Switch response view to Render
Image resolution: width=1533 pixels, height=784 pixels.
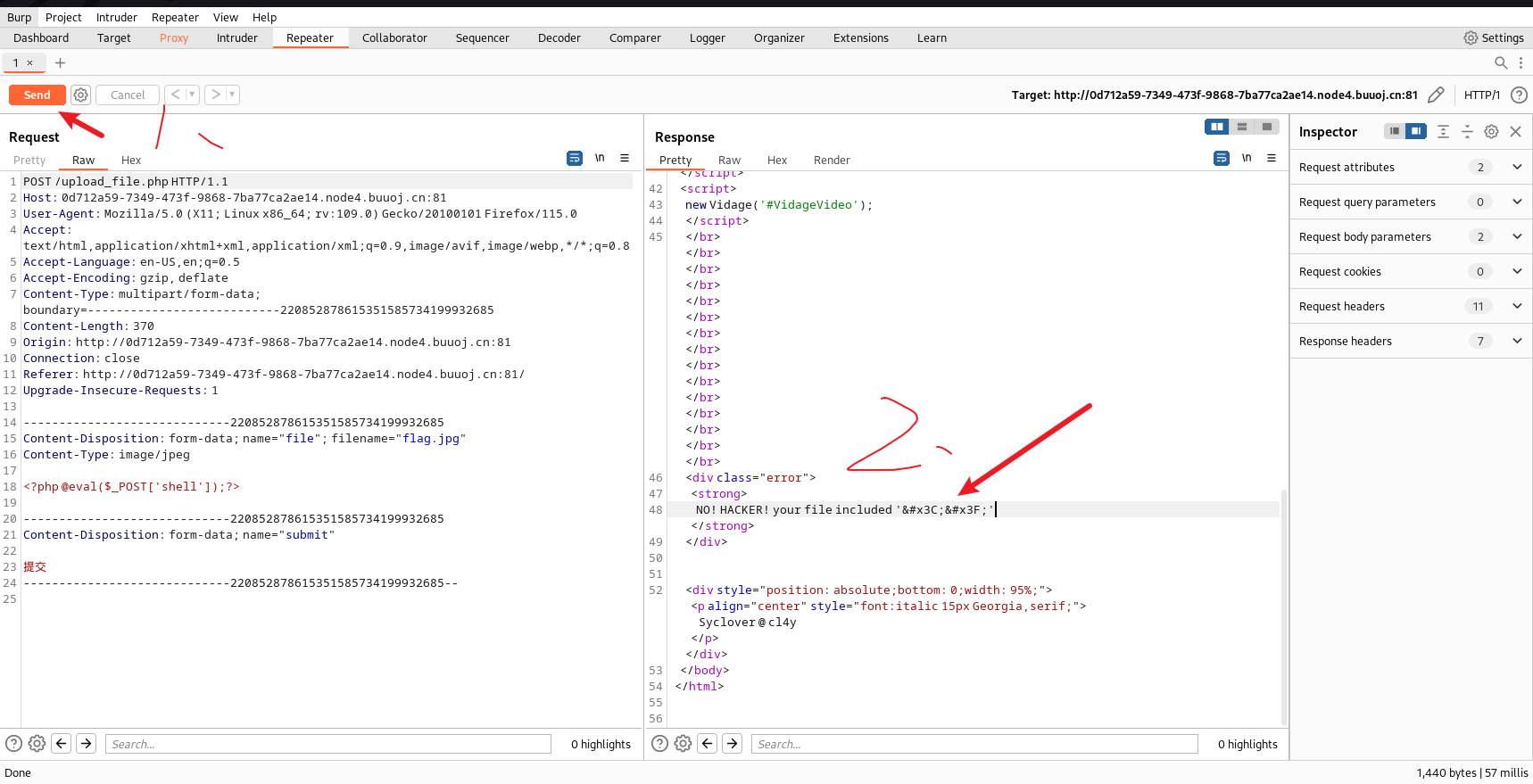[x=832, y=160]
